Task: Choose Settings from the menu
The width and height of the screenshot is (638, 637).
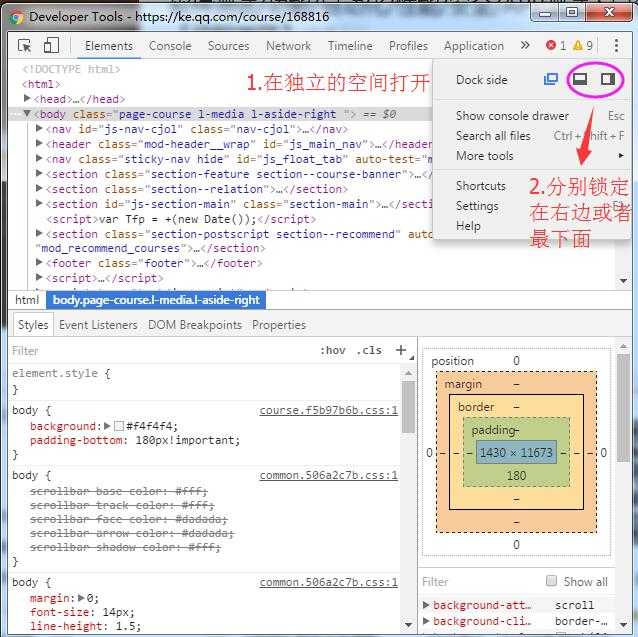Action: [x=477, y=206]
